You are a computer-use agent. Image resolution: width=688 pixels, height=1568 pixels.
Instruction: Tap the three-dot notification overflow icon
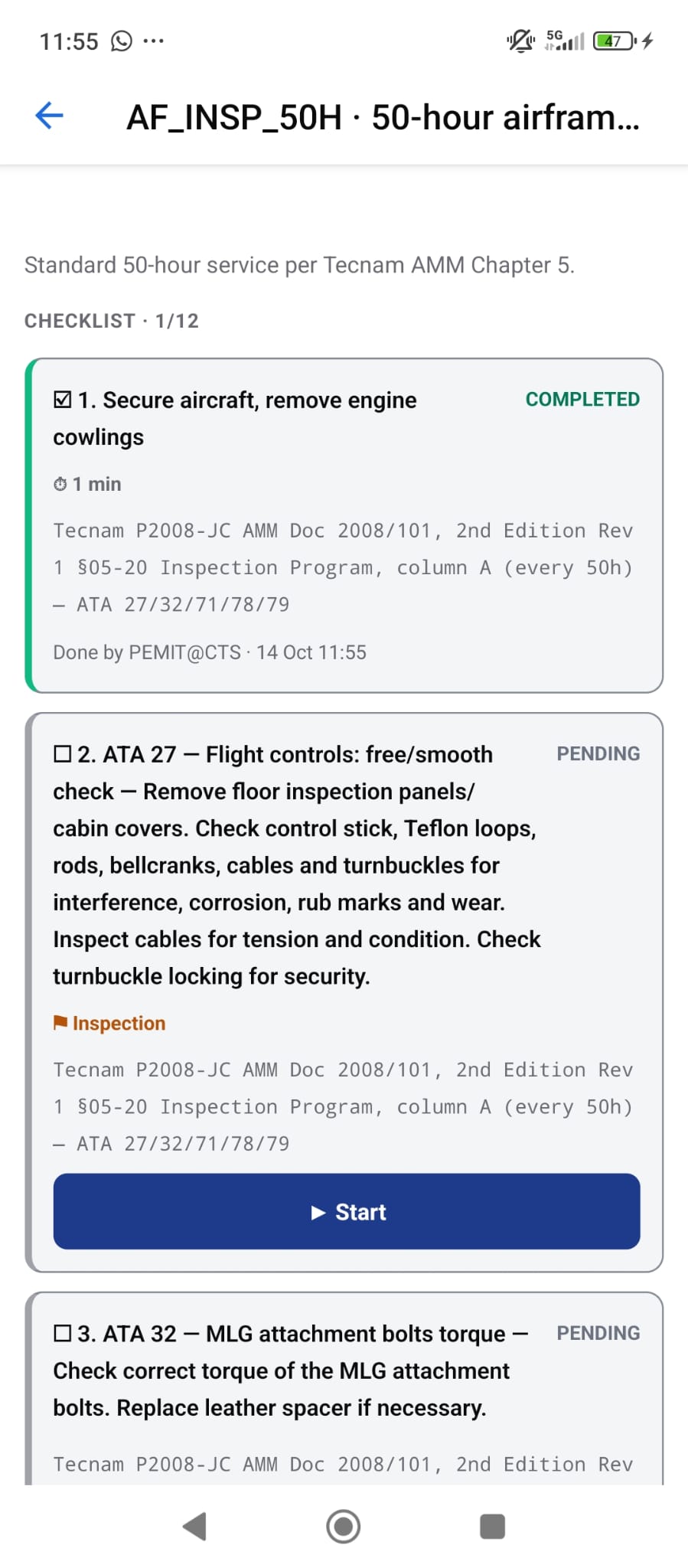pos(153,41)
